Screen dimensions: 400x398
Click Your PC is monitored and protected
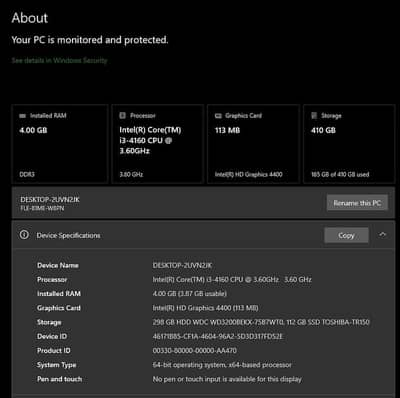[90, 40]
